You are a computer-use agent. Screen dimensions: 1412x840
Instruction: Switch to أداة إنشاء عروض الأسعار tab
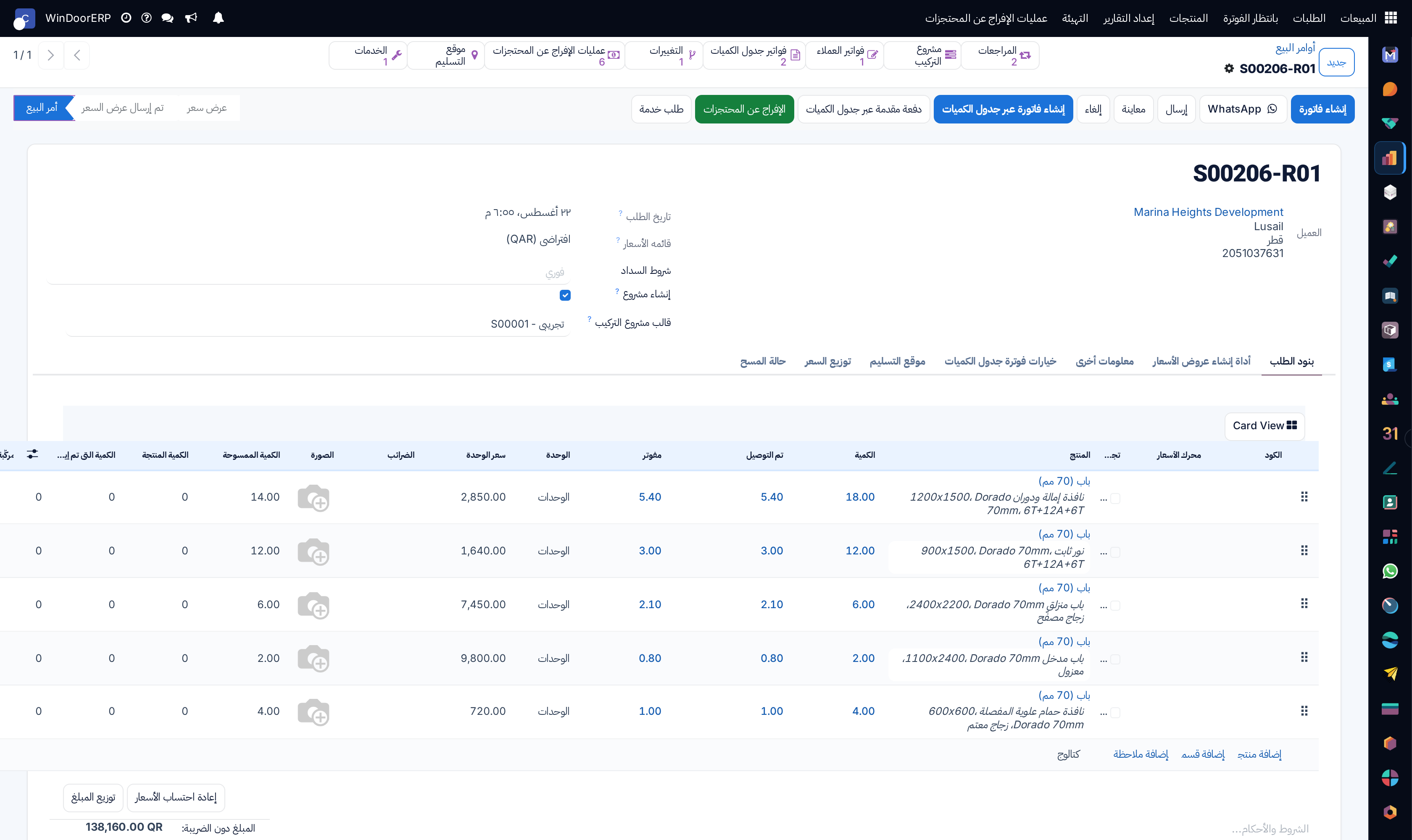(x=1201, y=361)
